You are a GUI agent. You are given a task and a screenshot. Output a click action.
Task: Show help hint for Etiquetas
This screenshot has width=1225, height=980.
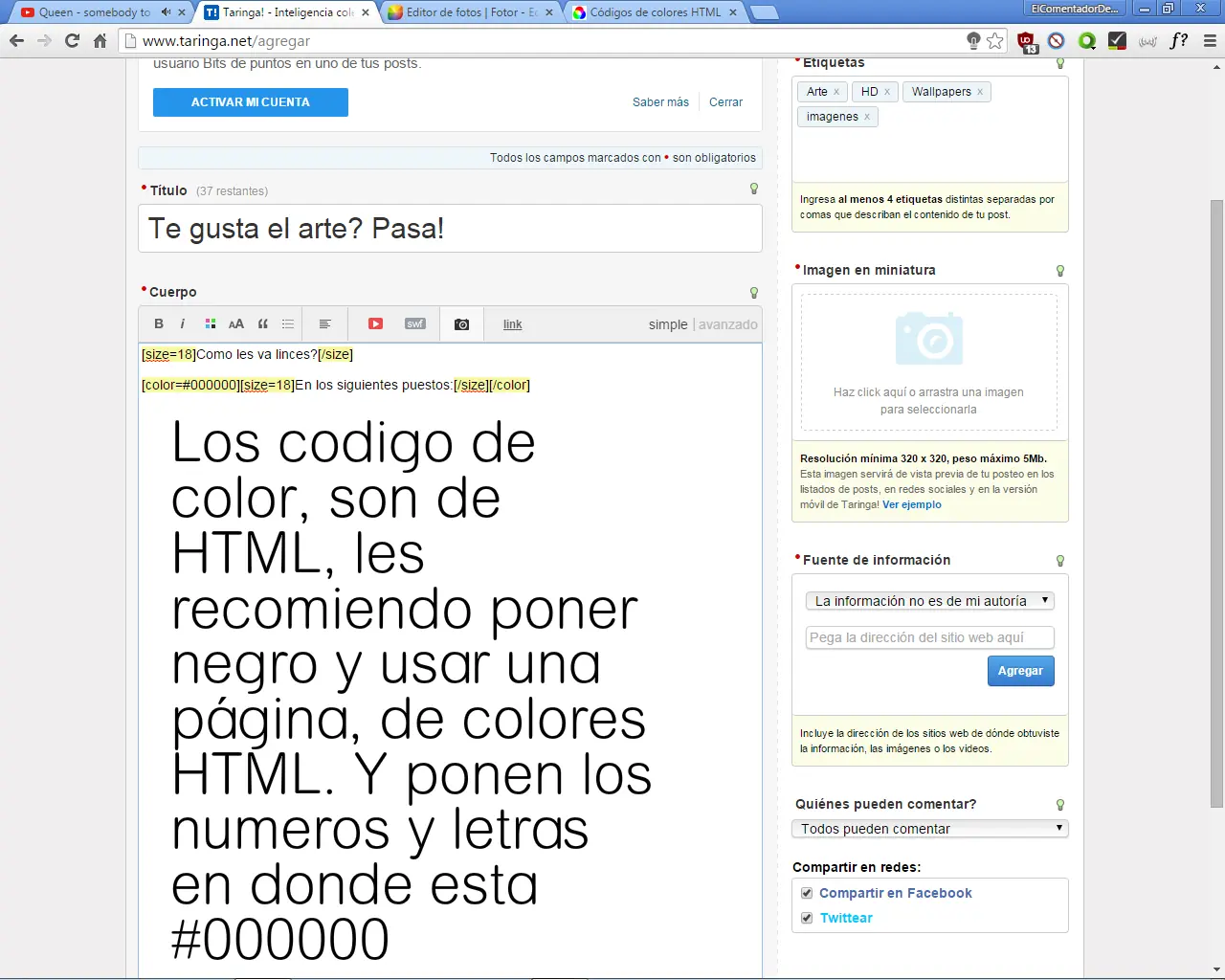[1060, 63]
